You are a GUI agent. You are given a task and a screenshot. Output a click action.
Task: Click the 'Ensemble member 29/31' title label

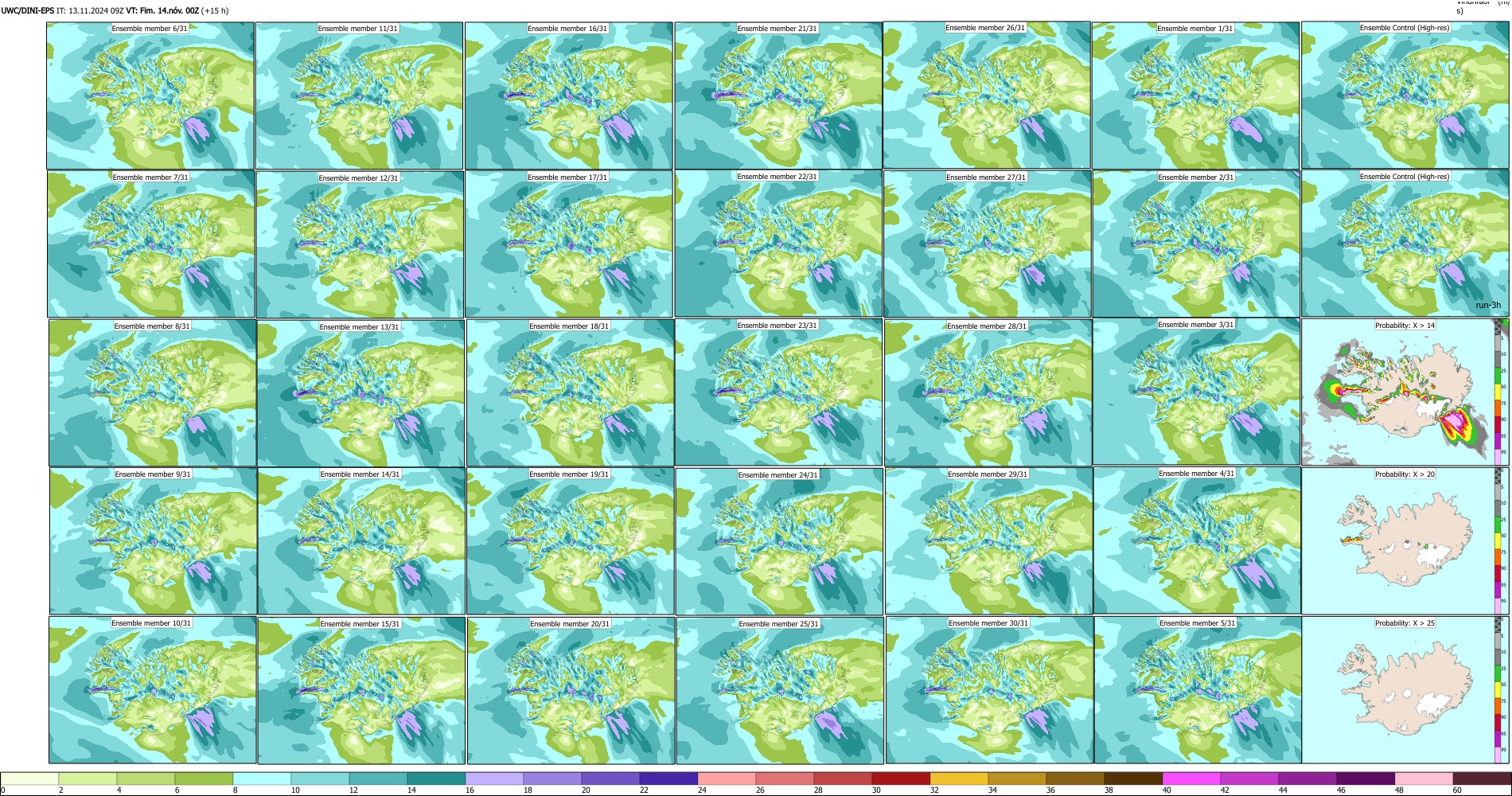(x=988, y=474)
